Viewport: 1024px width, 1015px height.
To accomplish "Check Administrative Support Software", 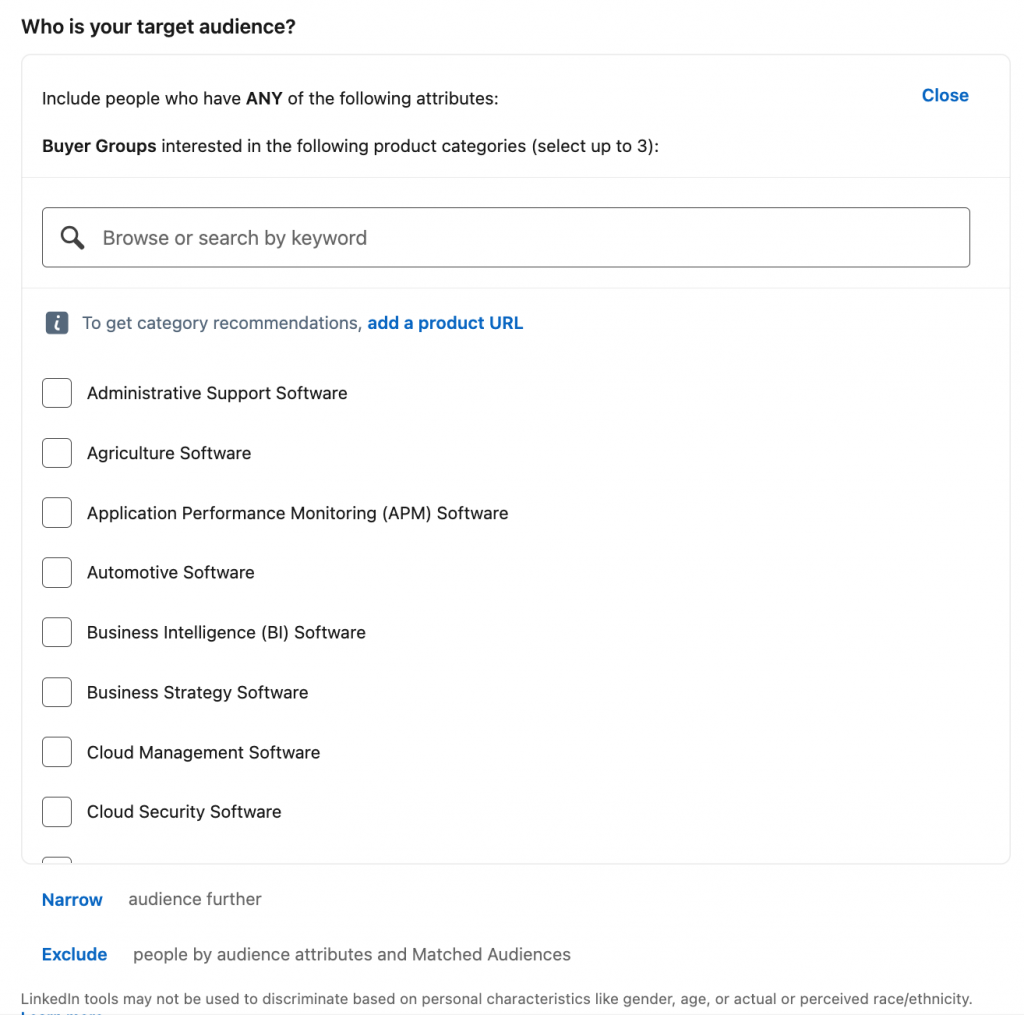I will 57,393.
